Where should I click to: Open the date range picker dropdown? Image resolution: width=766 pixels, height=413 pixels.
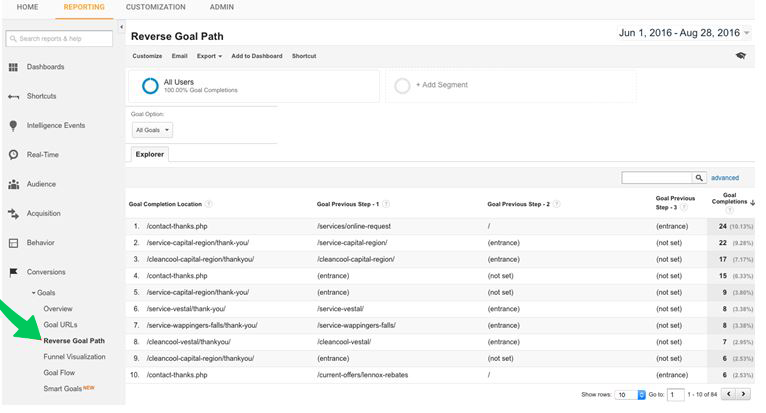747,33
